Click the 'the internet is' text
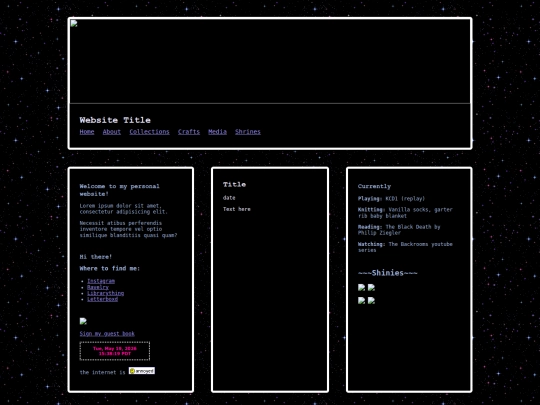This screenshot has height=405, width=540. 103,372
